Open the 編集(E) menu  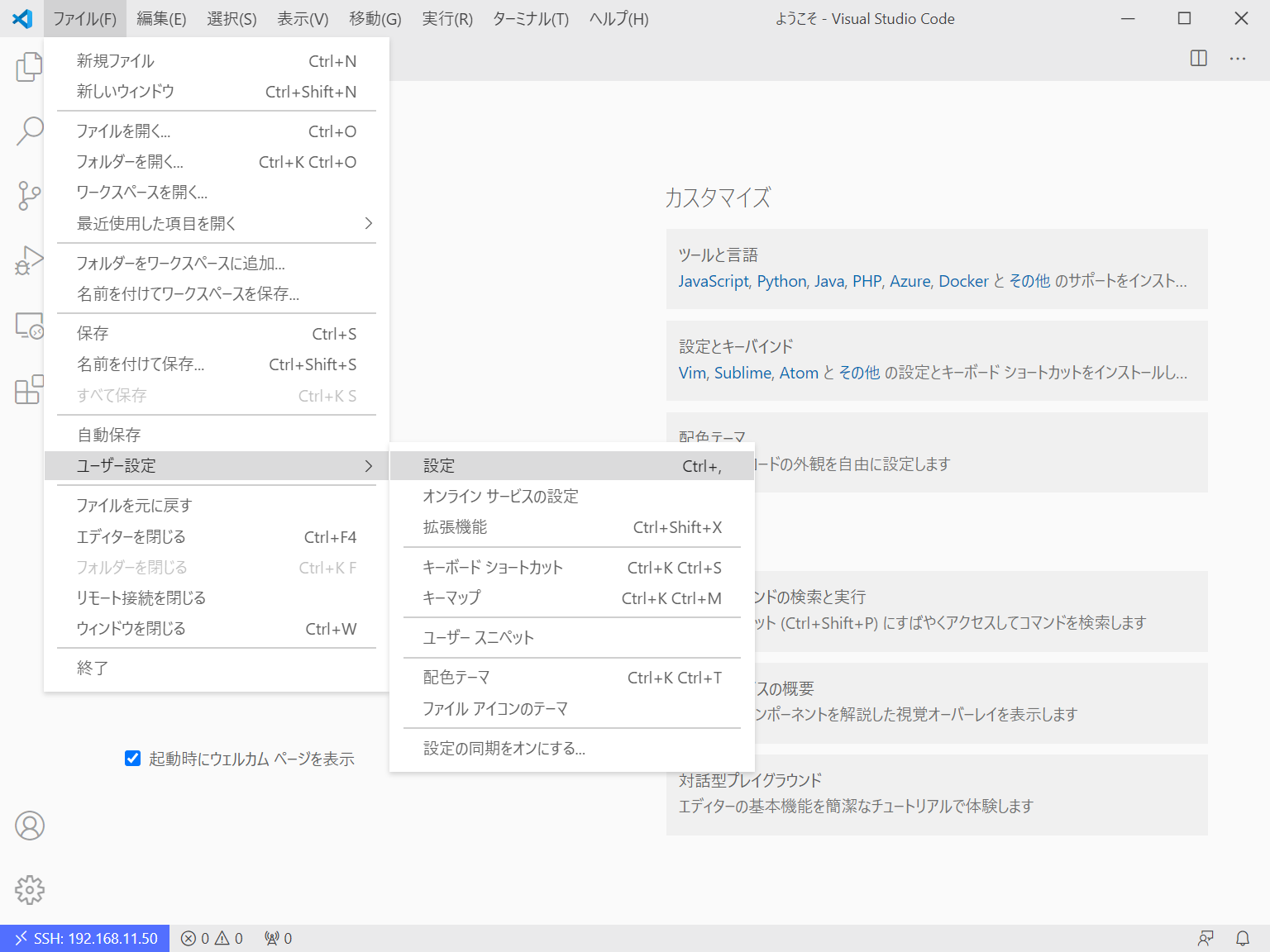coord(161,18)
